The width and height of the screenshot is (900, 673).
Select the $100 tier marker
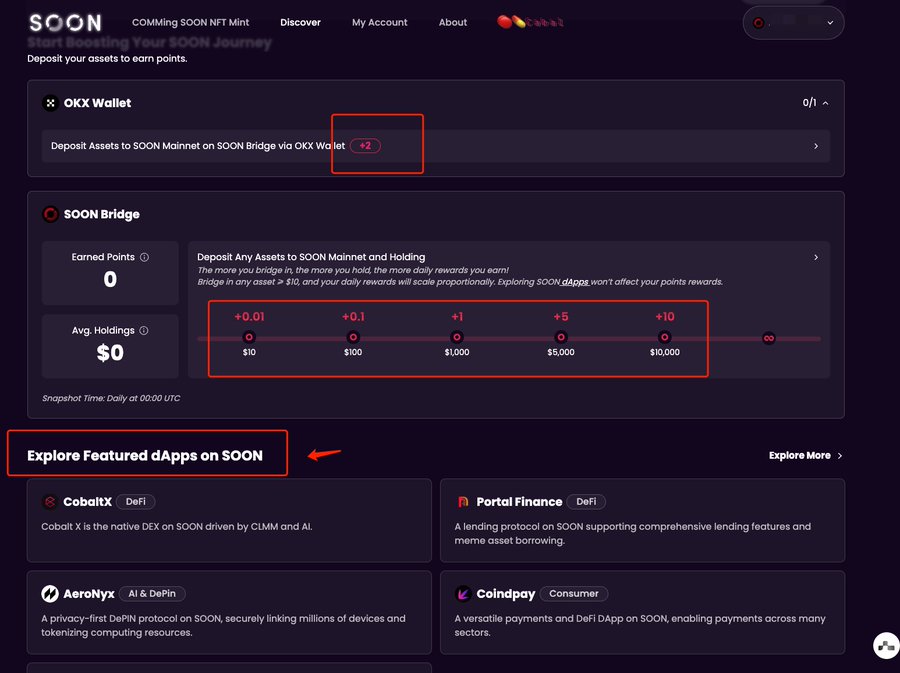coord(353,337)
